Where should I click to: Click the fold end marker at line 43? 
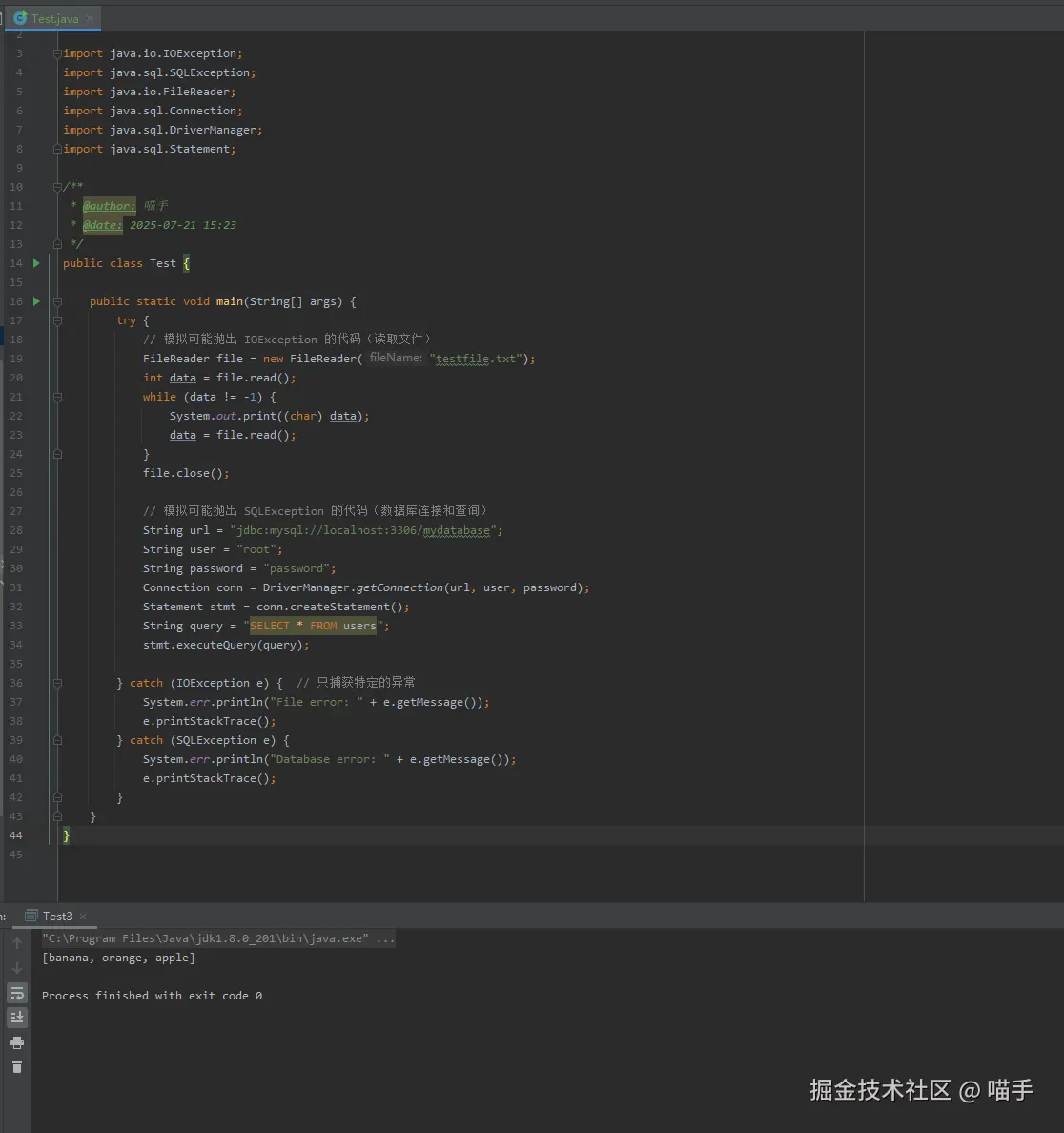[57, 816]
